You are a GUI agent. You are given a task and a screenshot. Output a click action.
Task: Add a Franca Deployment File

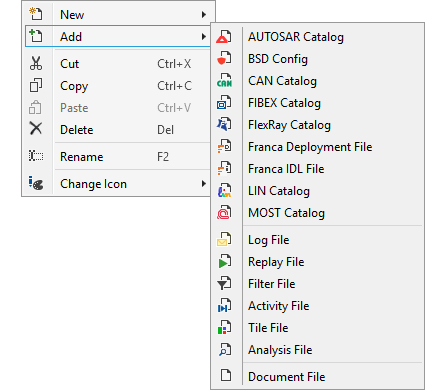(318, 147)
